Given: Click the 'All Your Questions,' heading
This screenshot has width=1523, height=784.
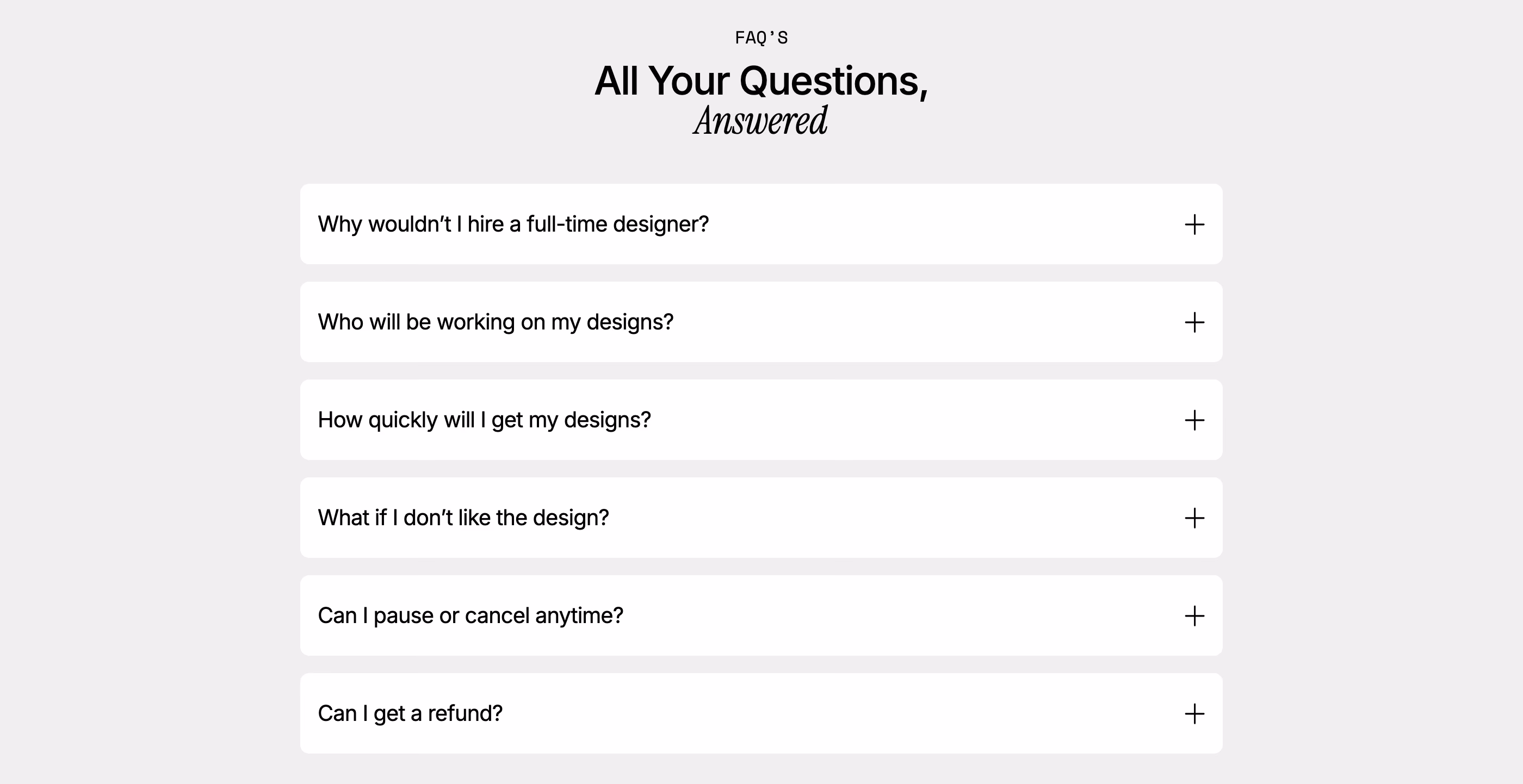Looking at the screenshot, I should tap(761, 81).
